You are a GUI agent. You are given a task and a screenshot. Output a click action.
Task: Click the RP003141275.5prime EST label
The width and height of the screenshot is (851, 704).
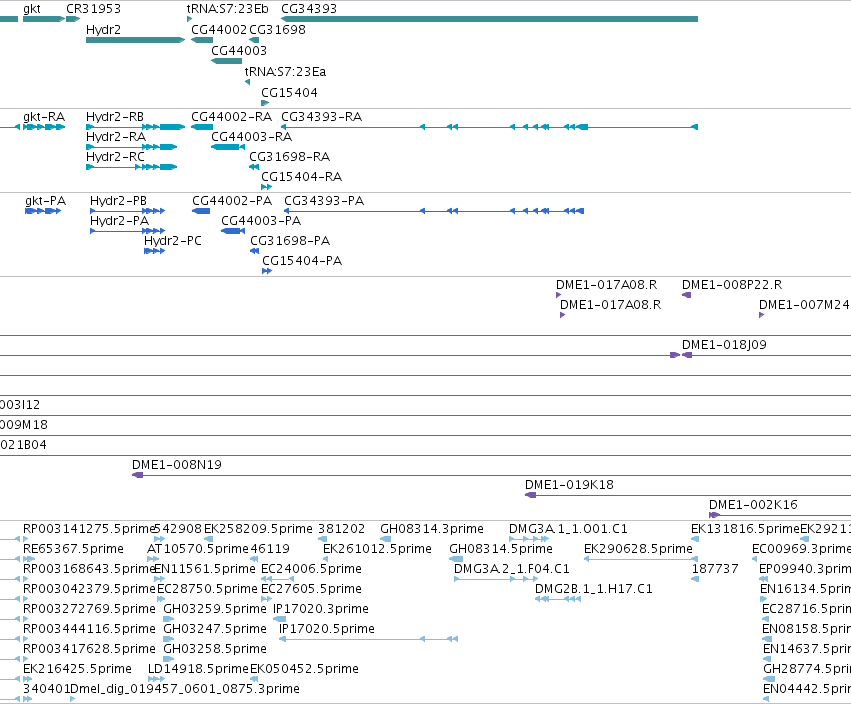tap(90, 529)
